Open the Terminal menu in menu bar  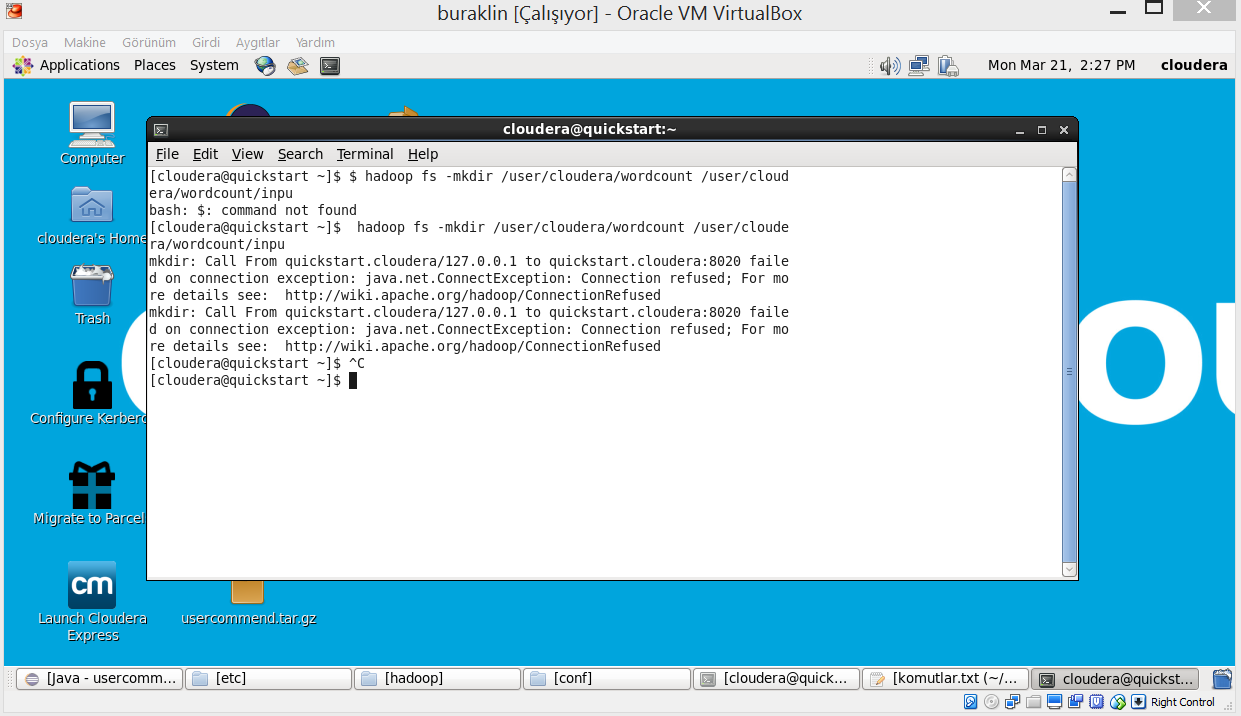pyautogui.click(x=364, y=154)
